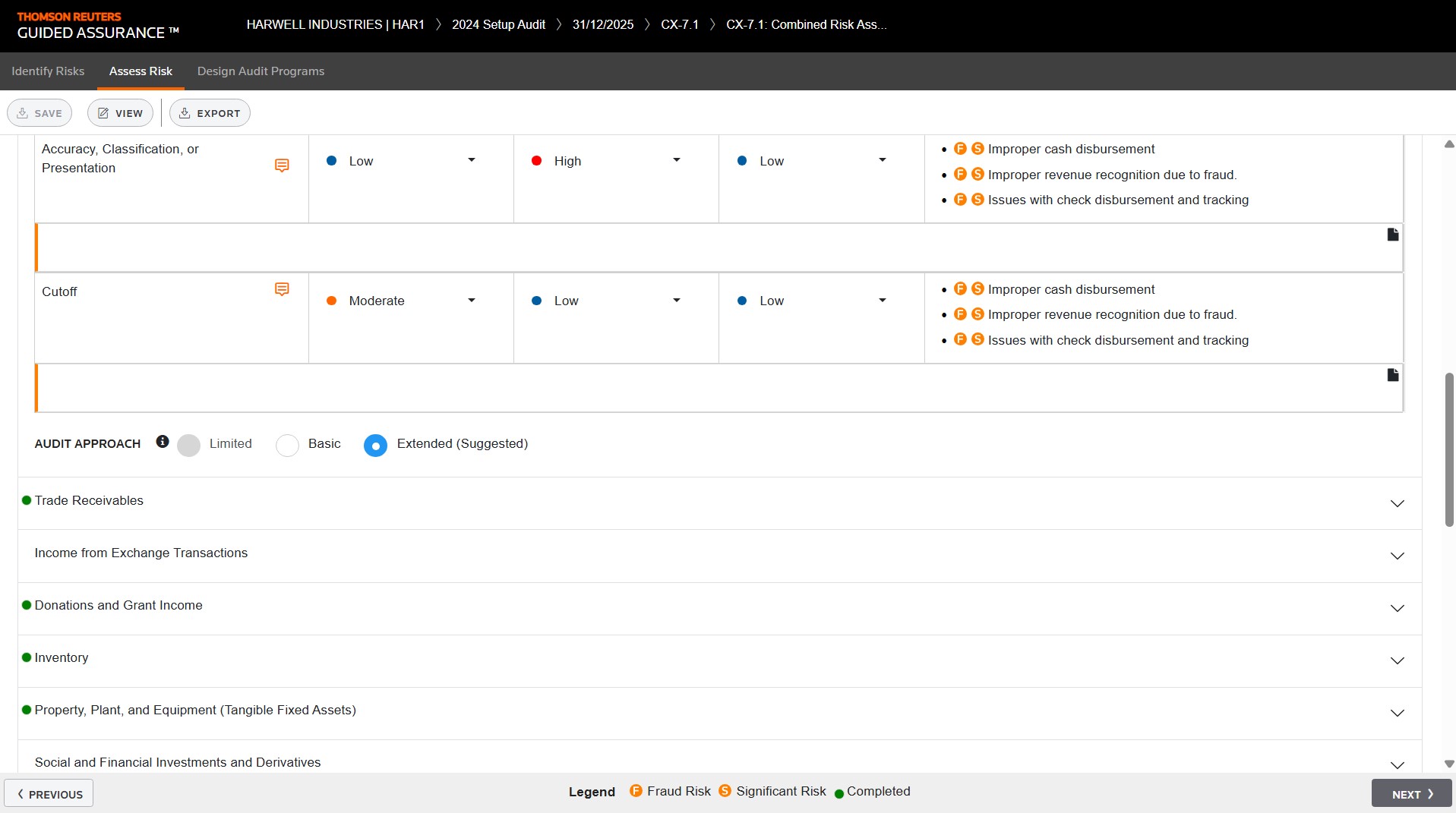Click the Export button
The width and height of the screenshot is (1456, 813).
coord(210,113)
